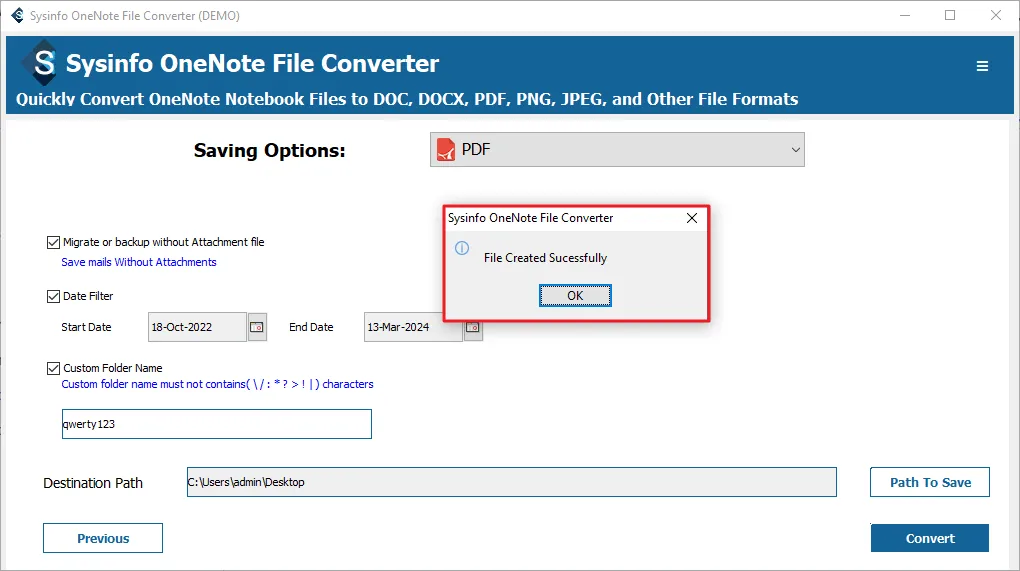Click the Sysinfo S logo in banner
Image resolution: width=1020 pixels, height=571 pixels.
click(42, 63)
